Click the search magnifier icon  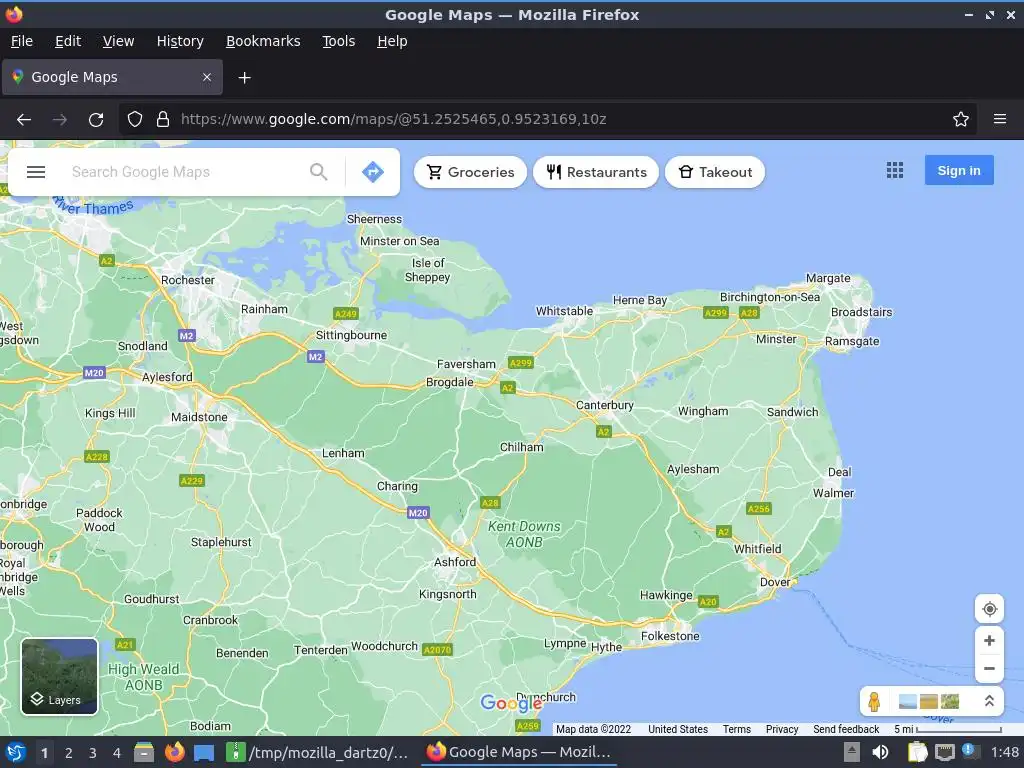(x=319, y=172)
